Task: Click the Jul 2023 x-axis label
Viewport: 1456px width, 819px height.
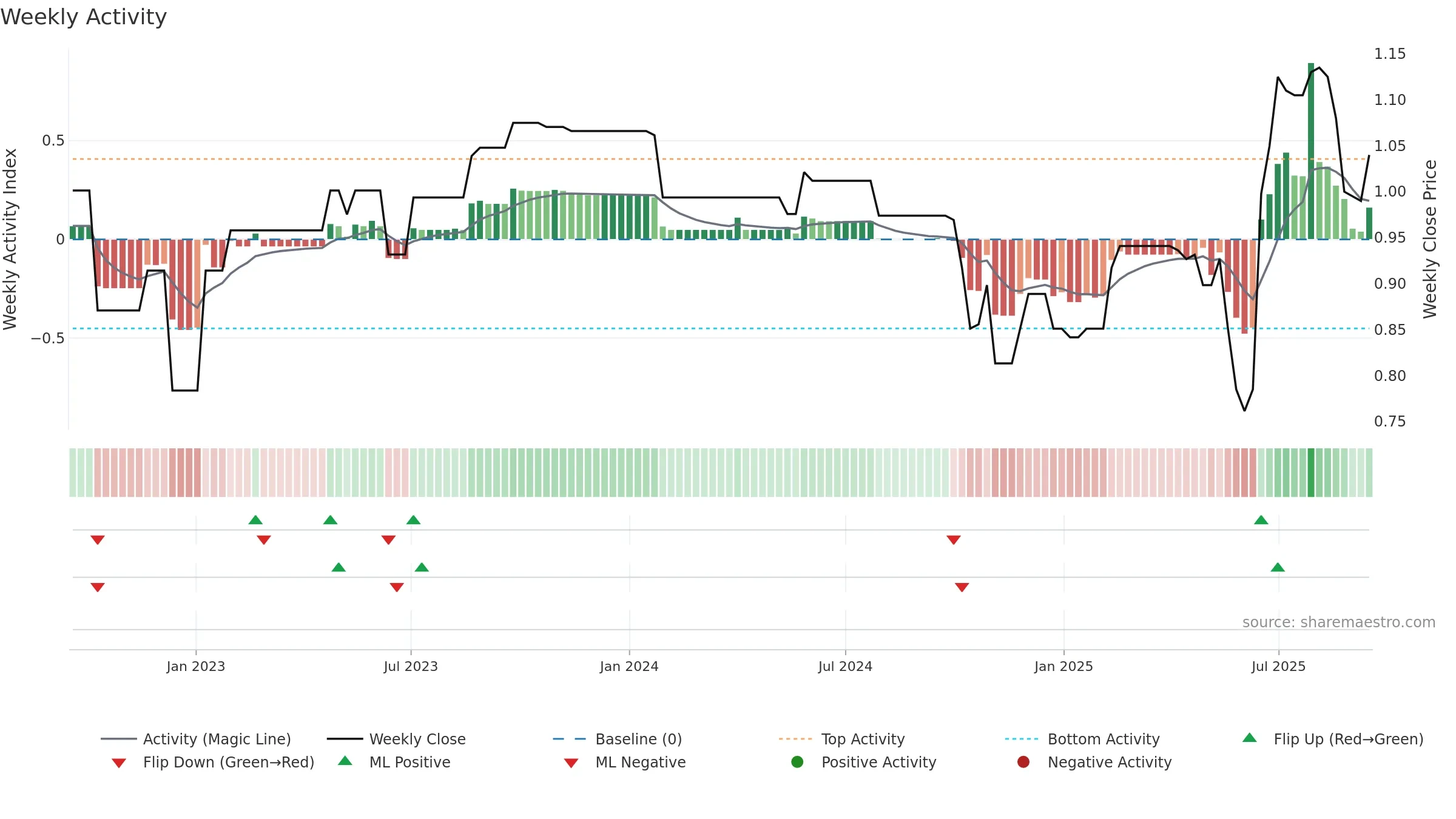Action: 411,666
